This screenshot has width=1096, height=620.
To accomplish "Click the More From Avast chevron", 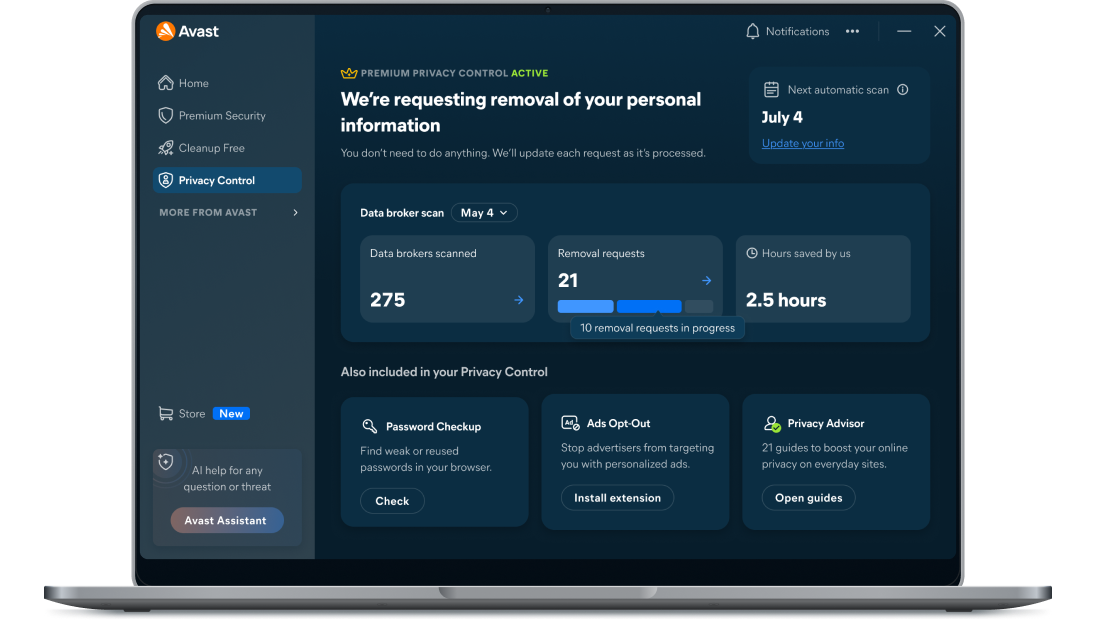I will (296, 212).
